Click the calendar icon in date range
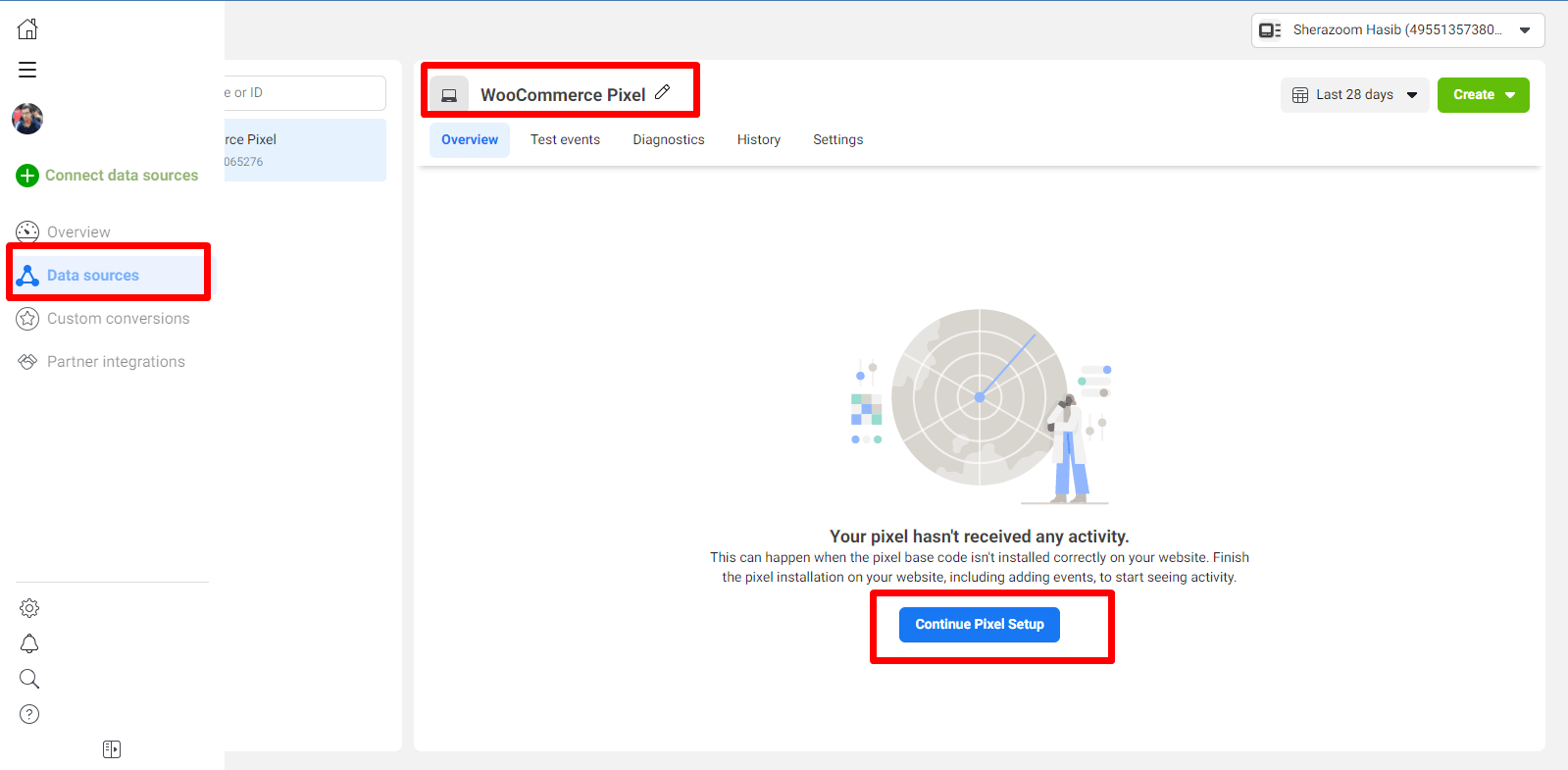 pos(1300,95)
